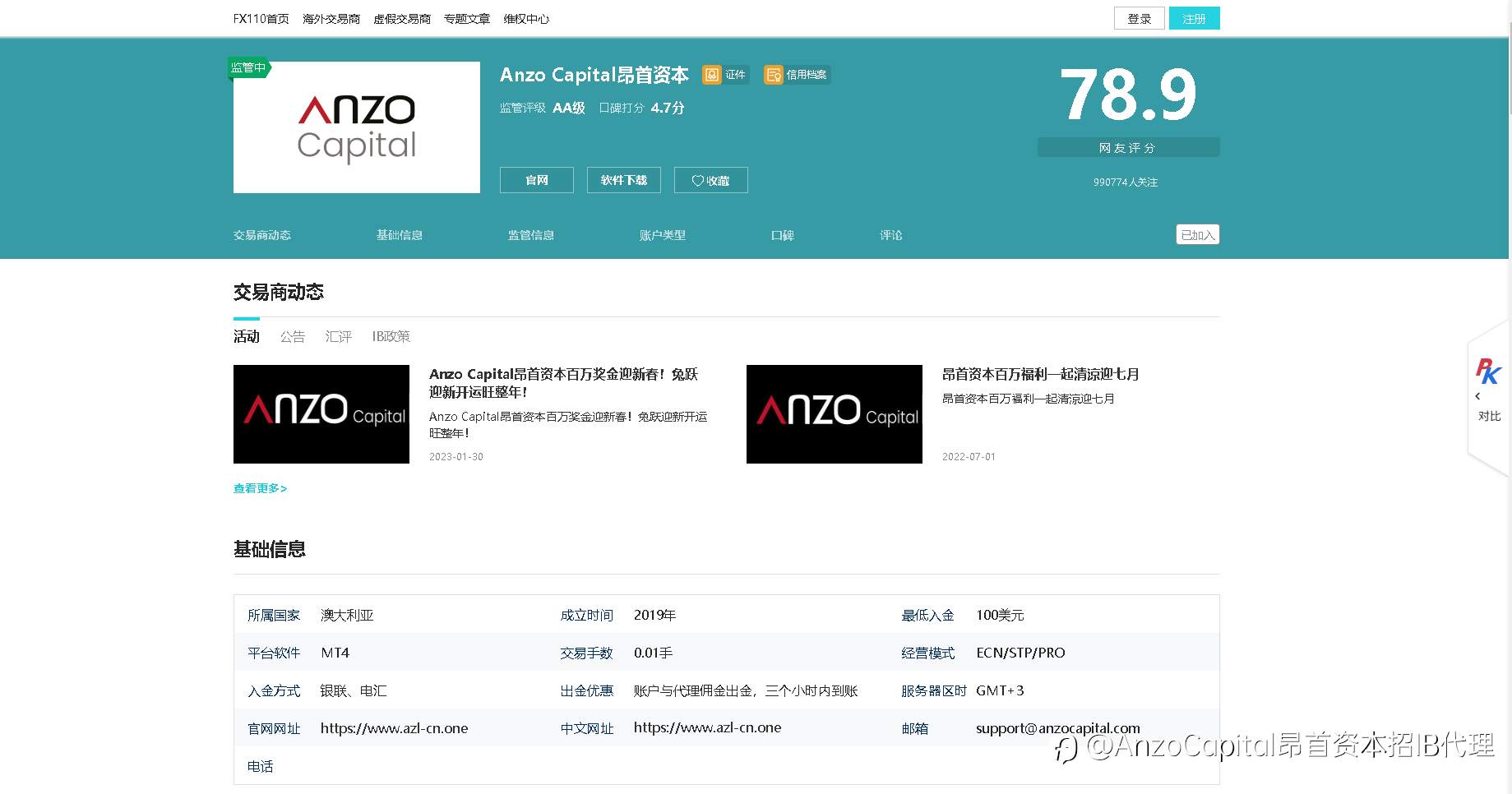Jump to 监管信息 section tab
The height and width of the screenshot is (794, 1512).
[x=531, y=235]
